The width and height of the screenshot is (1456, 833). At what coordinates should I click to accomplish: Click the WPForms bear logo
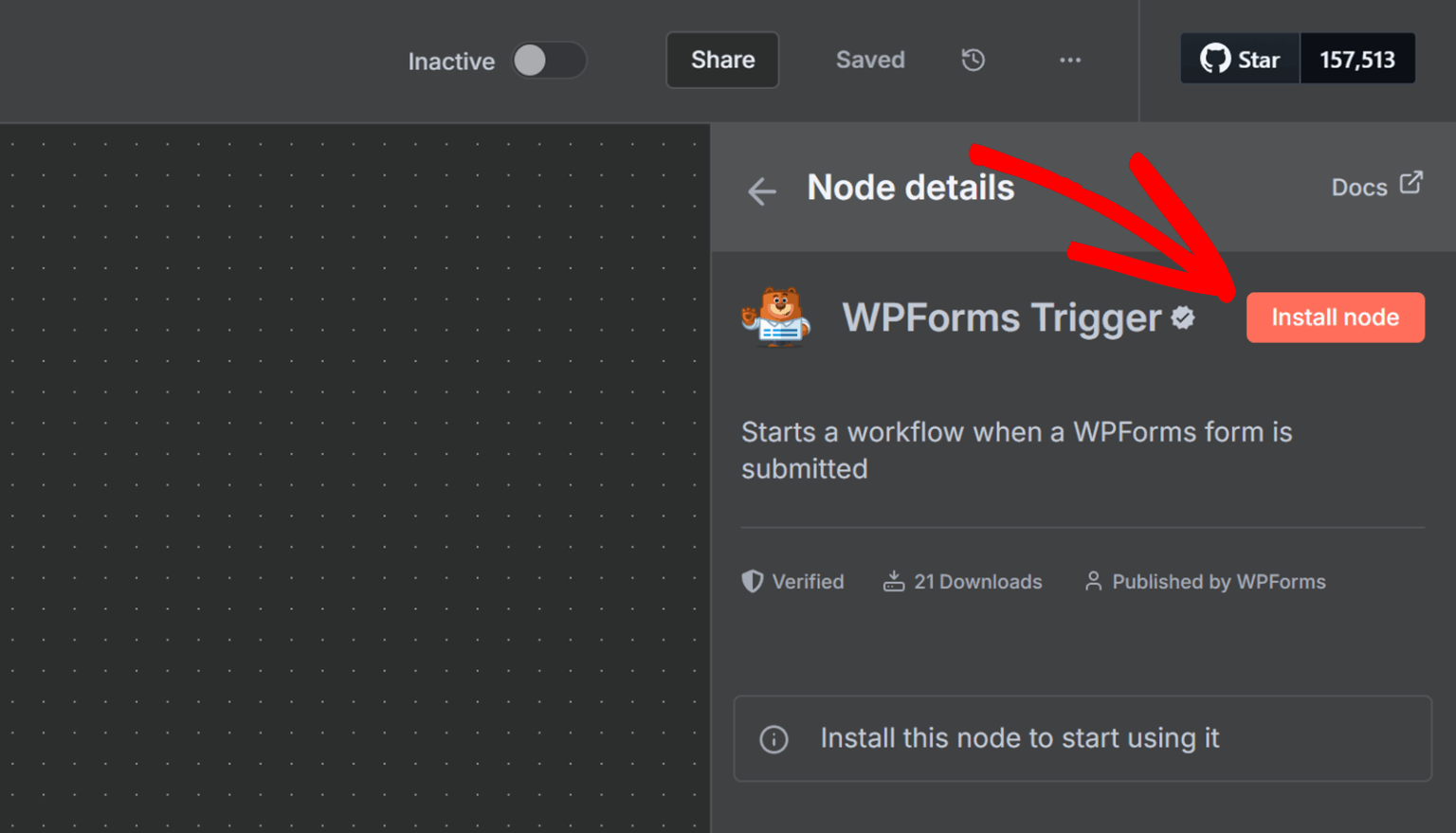(x=777, y=317)
